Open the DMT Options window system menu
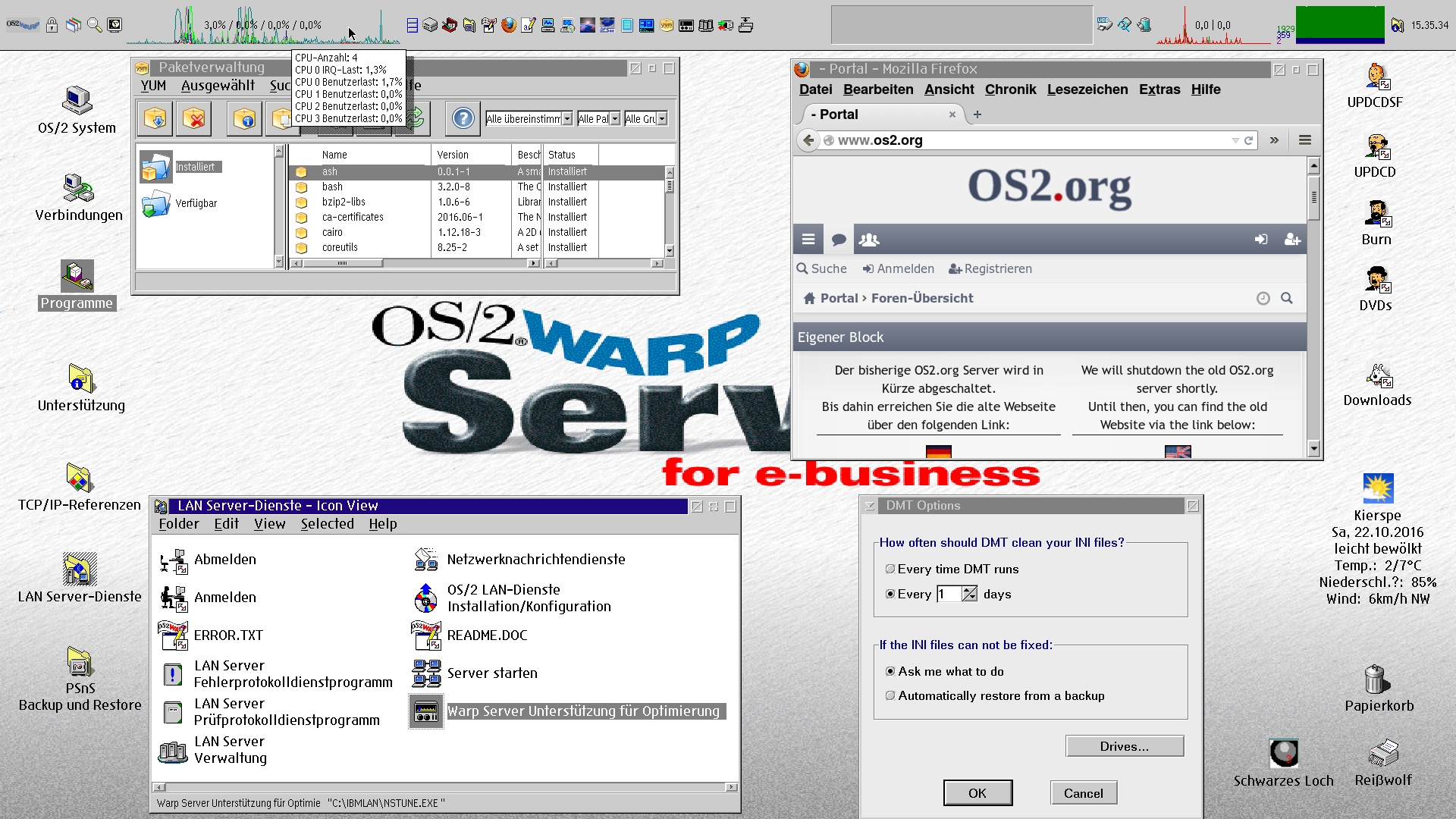The height and width of the screenshot is (819, 1456). tap(870, 506)
